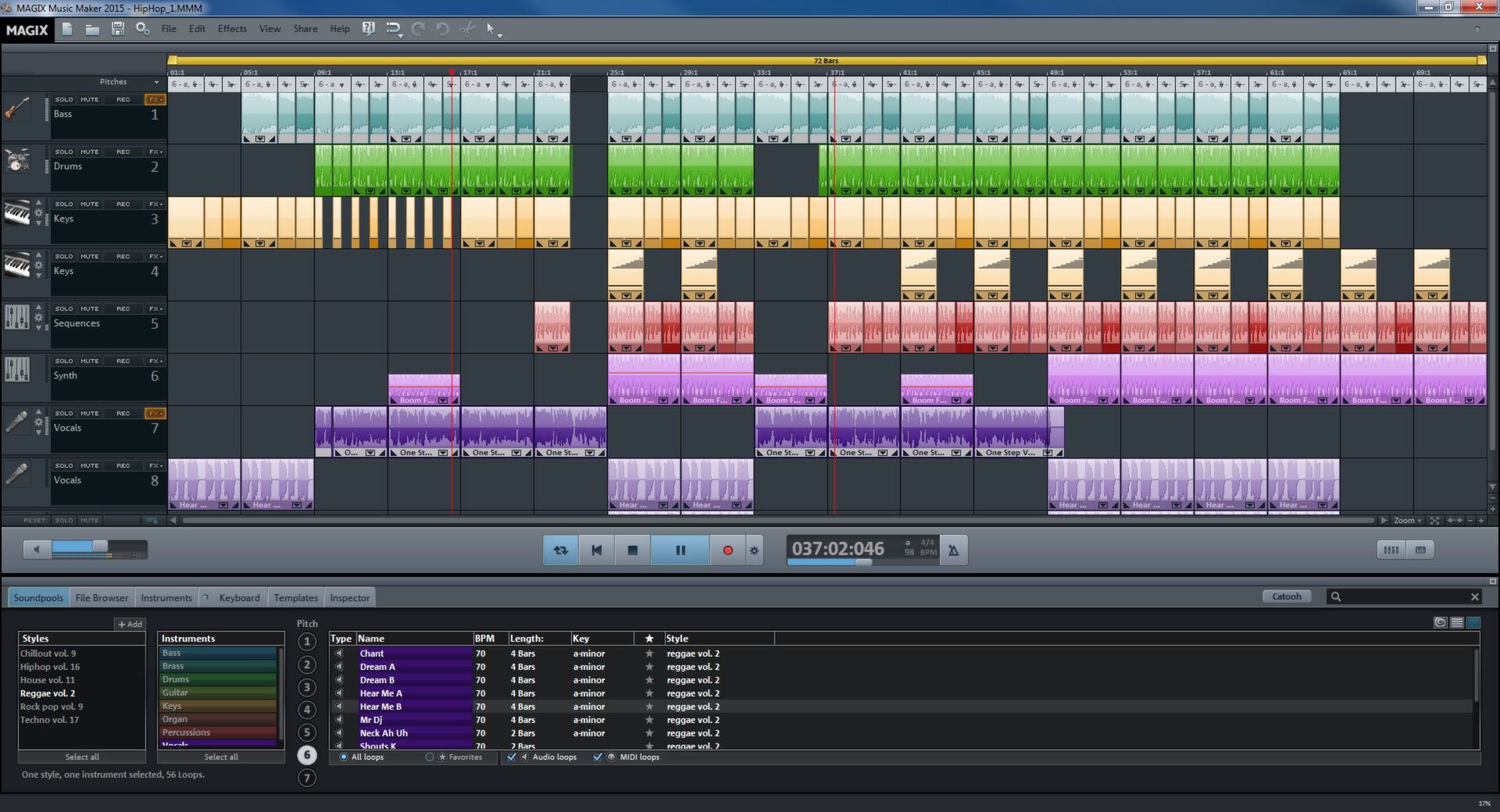The image size is (1500, 812).
Task: Enable the Audio loops checkbox
Action: (512, 757)
